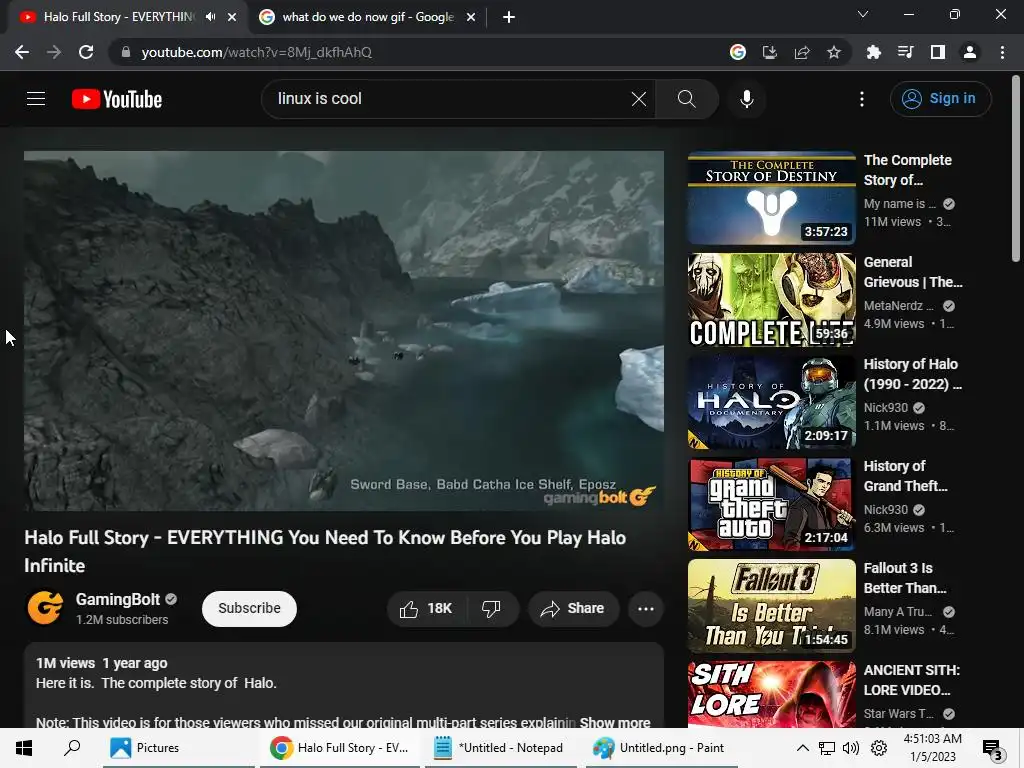Screen dimensions: 1024x768
Task: Go back with browser back arrow
Action: 22,52
